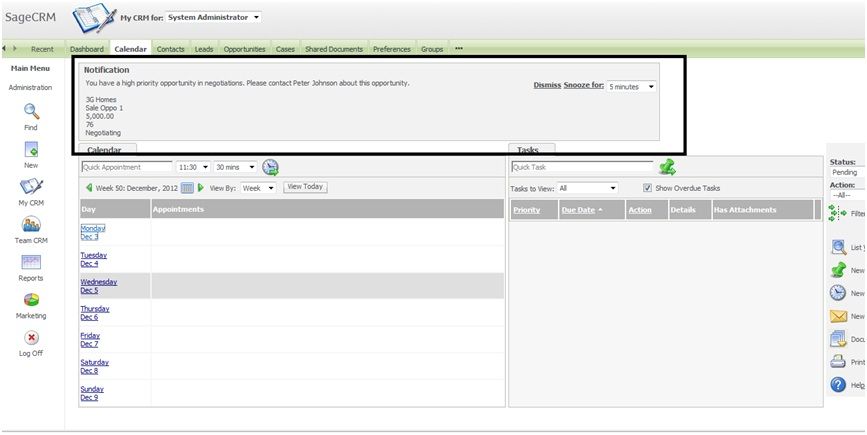Click the New record icon

[x=31, y=149]
